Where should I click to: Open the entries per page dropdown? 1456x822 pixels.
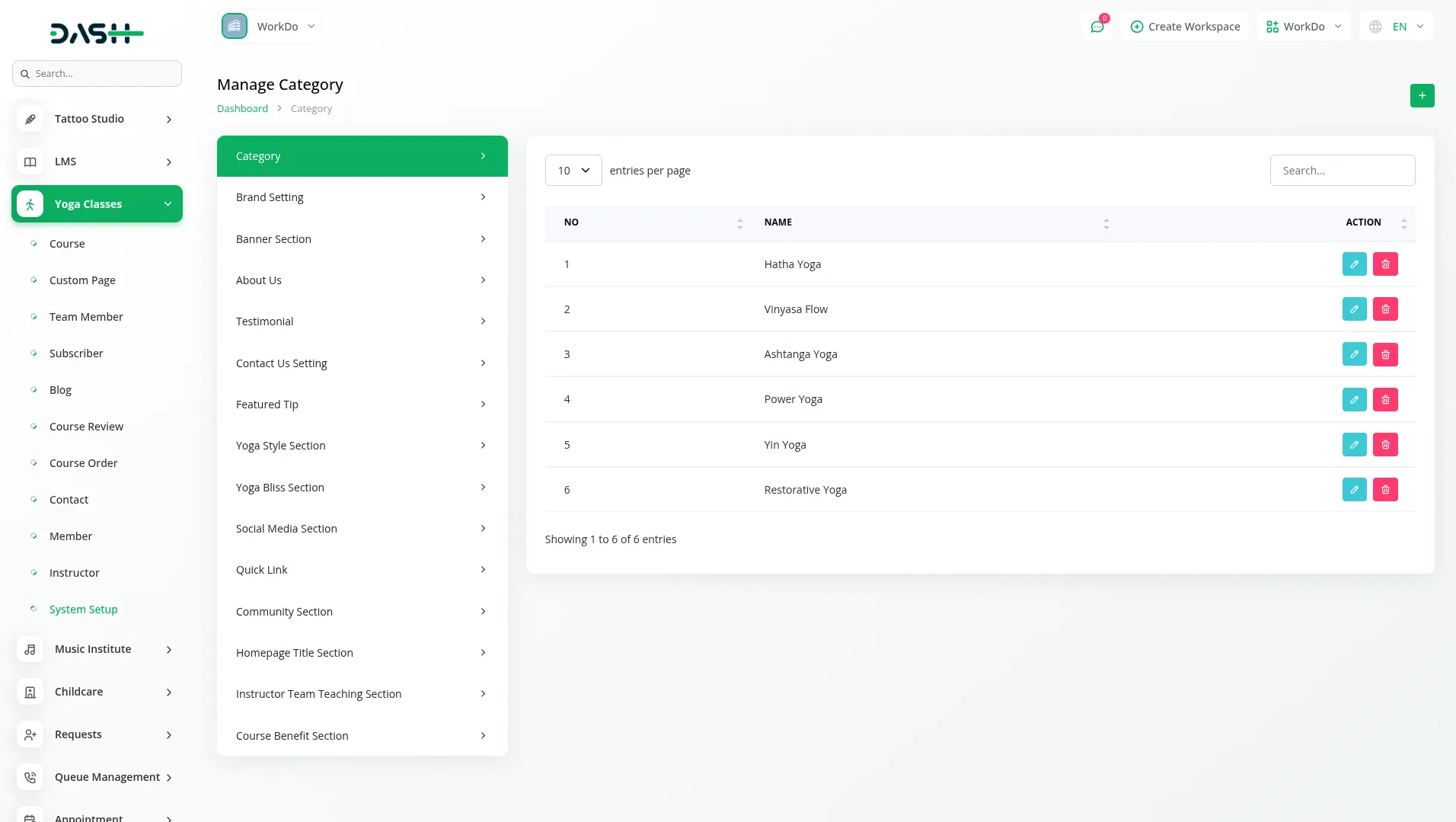[x=573, y=171]
